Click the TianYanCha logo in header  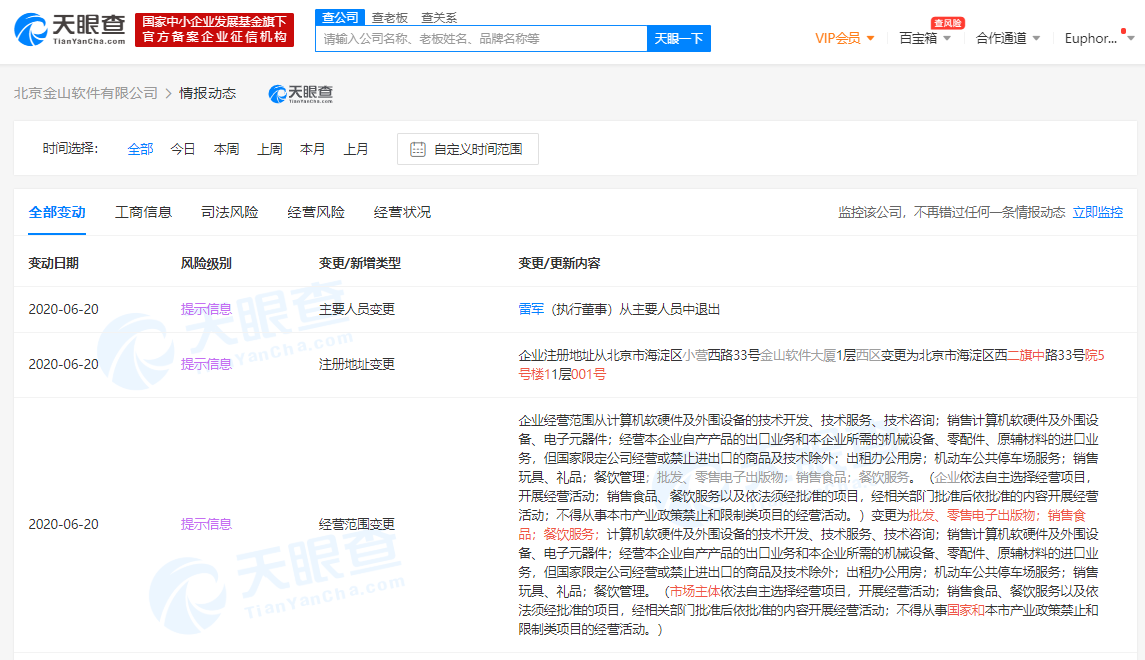pyautogui.click(x=69, y=30)
